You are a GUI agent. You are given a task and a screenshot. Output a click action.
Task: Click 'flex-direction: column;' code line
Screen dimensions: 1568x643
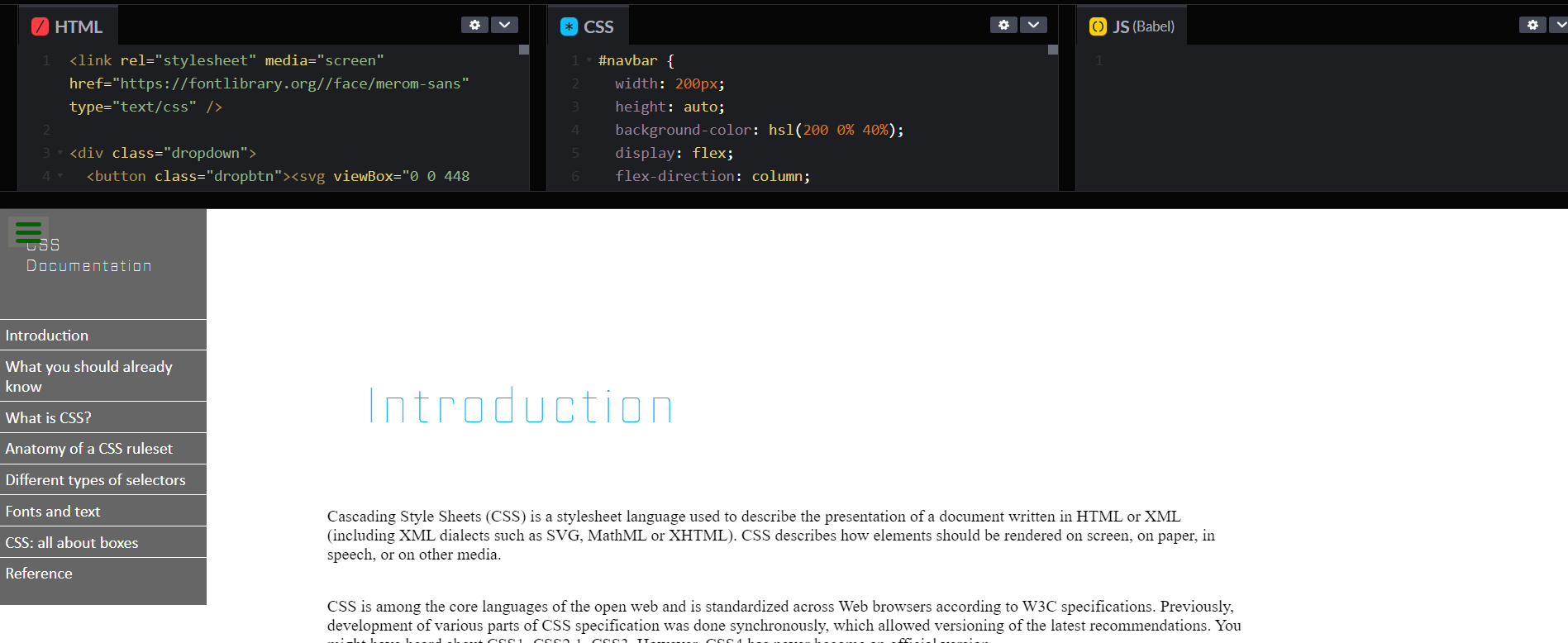pos(713,176)
